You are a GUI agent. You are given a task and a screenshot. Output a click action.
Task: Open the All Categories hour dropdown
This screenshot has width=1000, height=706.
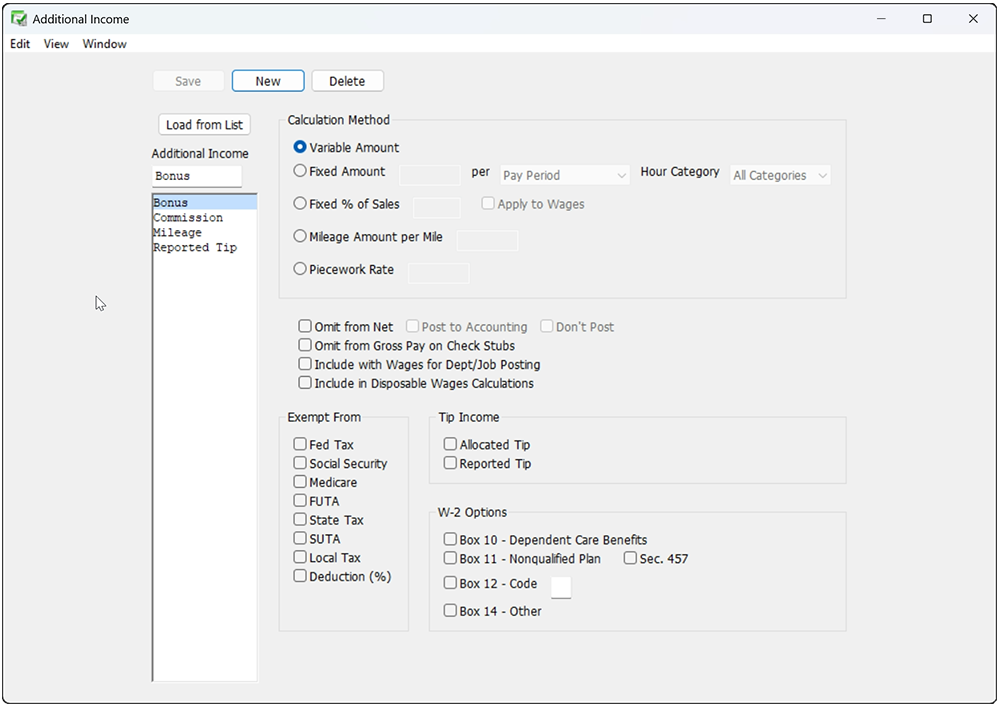(780, 175)
